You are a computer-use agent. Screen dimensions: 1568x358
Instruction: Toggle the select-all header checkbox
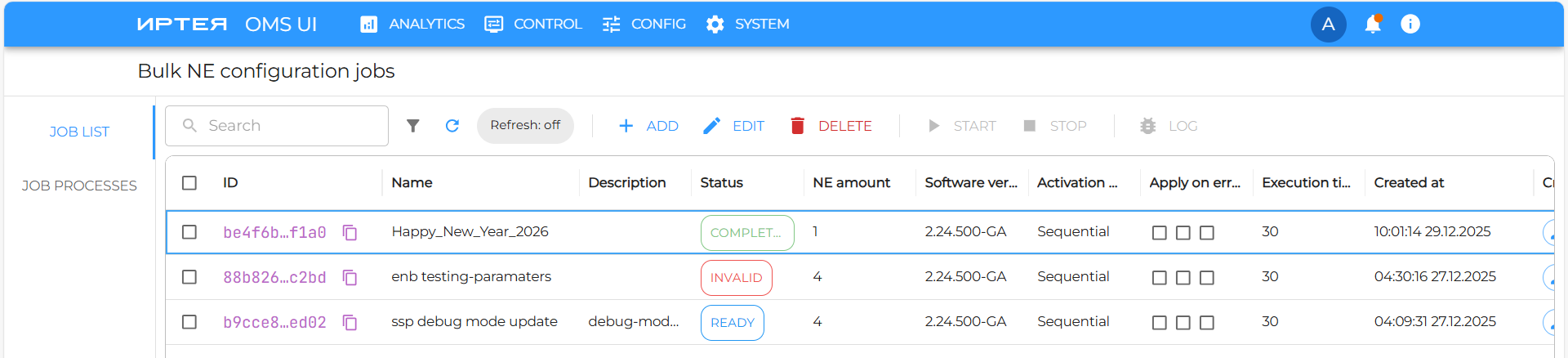189,183
